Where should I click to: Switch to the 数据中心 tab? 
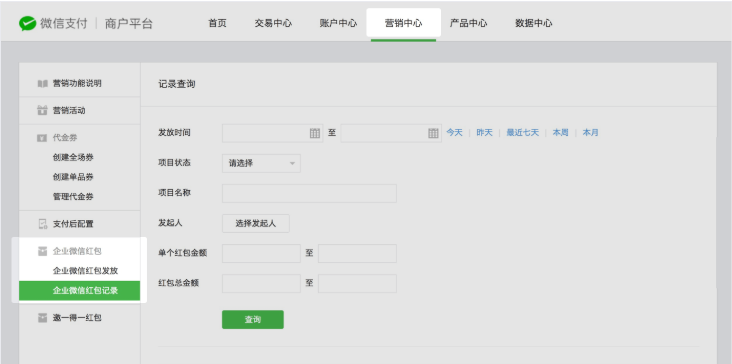click(x=534, y=23)
